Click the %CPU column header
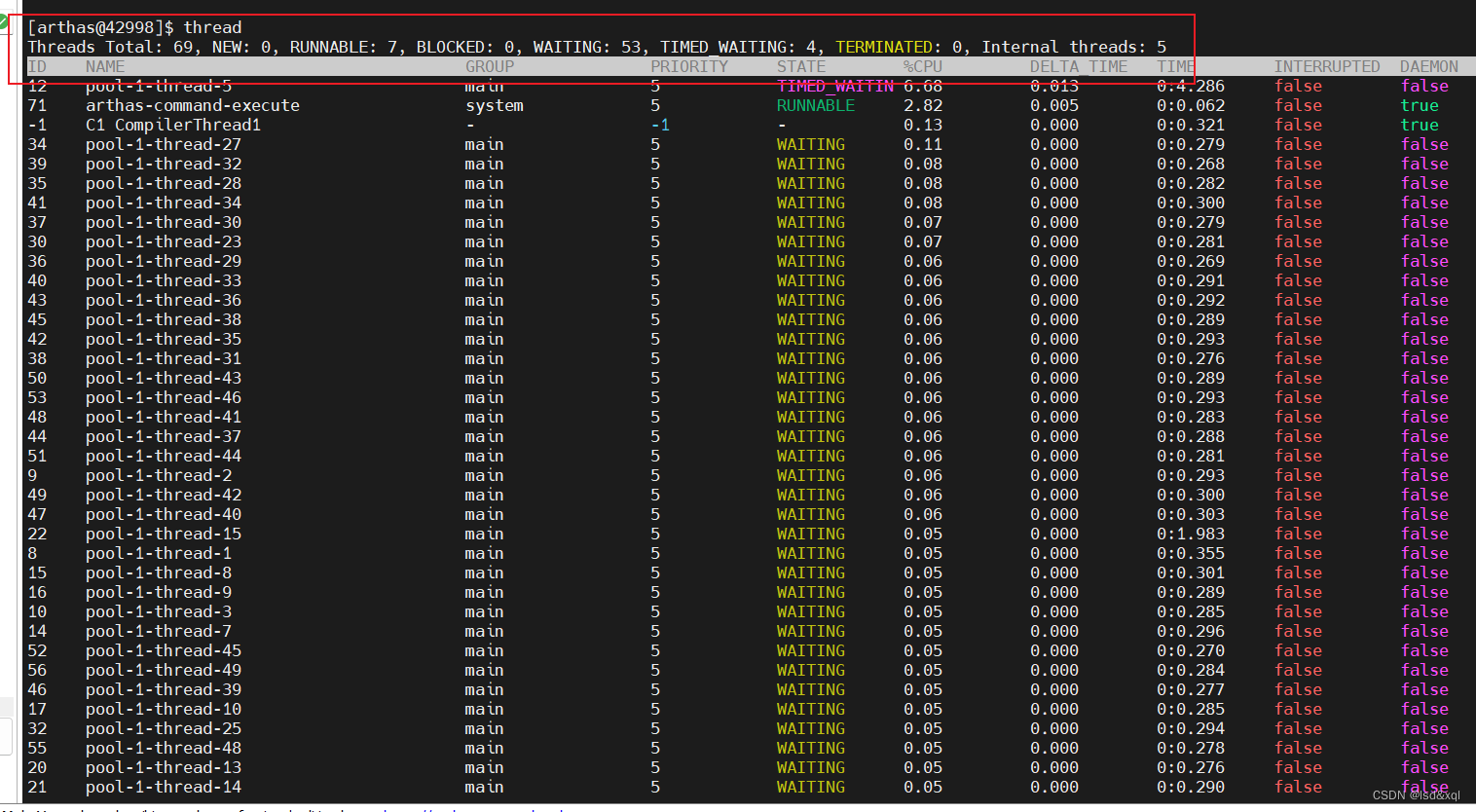 click(923, 66)
